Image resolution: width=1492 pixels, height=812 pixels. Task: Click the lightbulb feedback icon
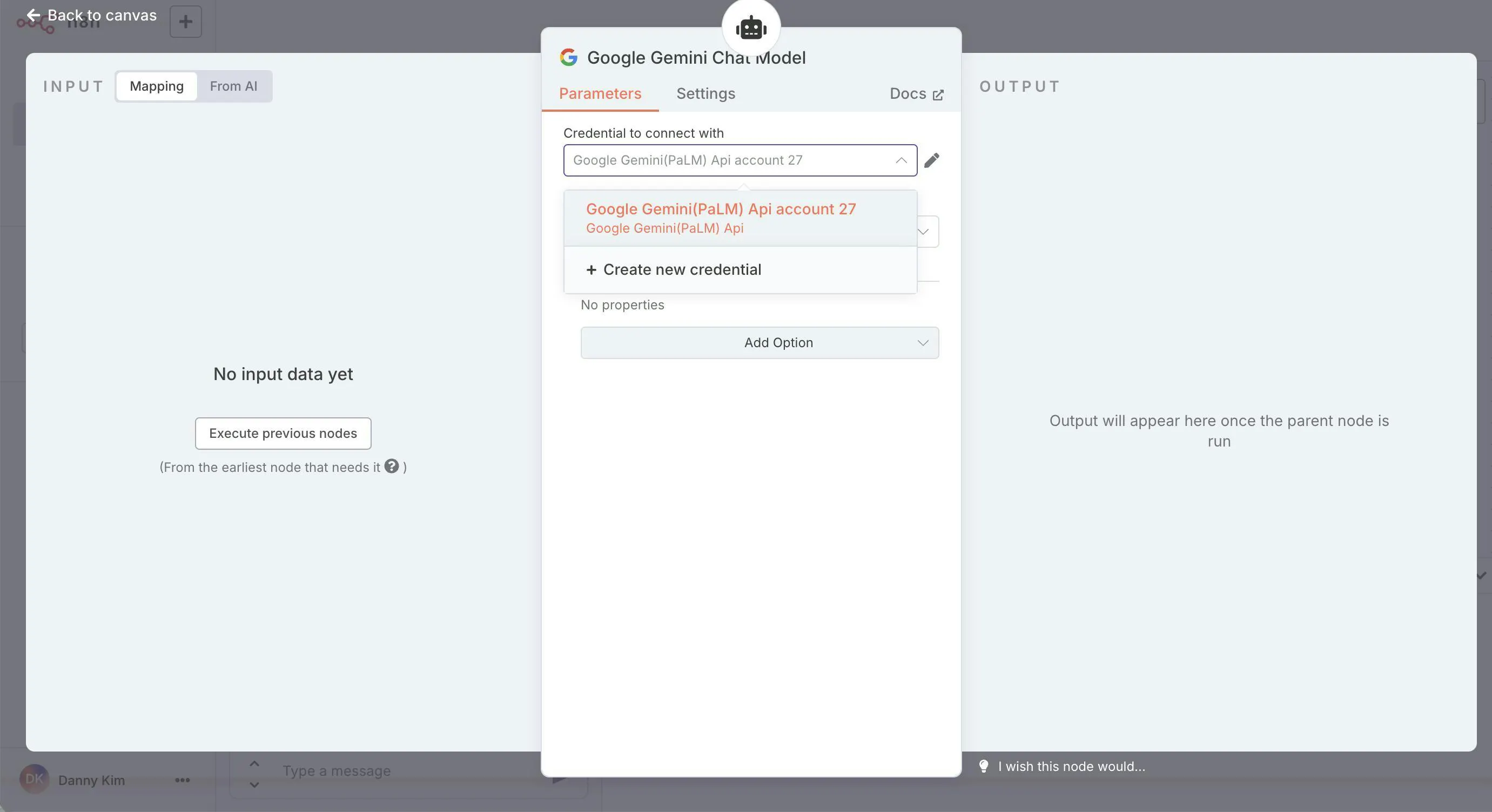pyautogui.click(x=984, y=766)
